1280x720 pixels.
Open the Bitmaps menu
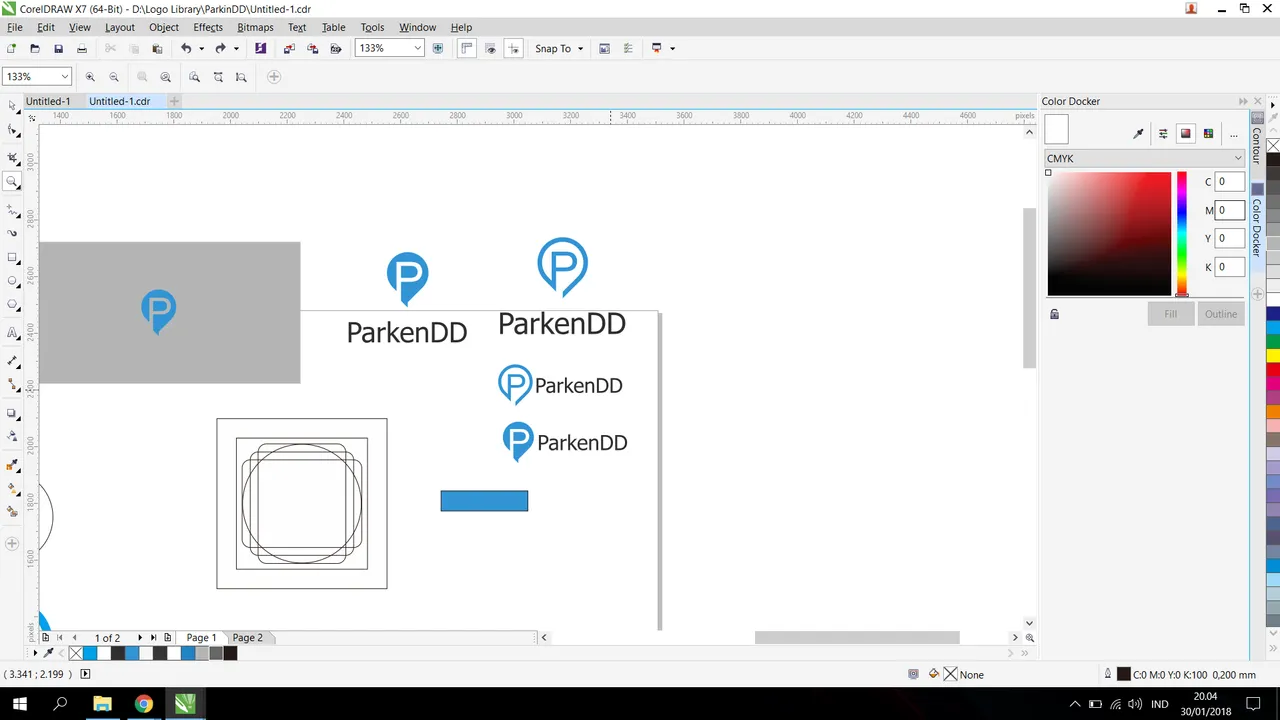click(x=255, y=27)
